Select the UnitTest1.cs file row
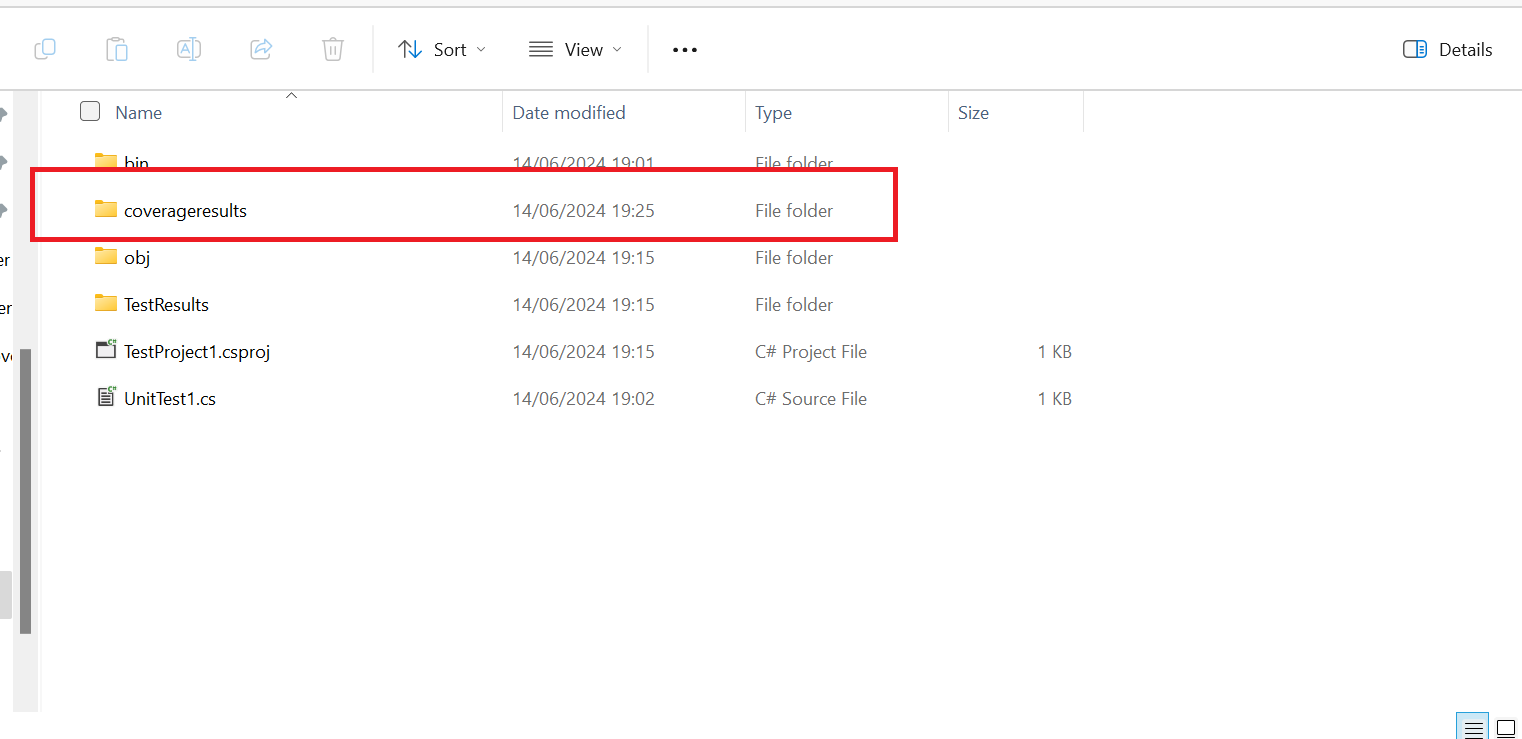This screenshot has height=739, width=1522. coord(170,398)
